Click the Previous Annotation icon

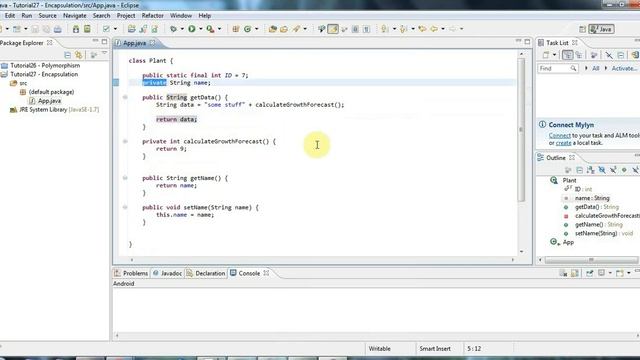click(404, 29)
